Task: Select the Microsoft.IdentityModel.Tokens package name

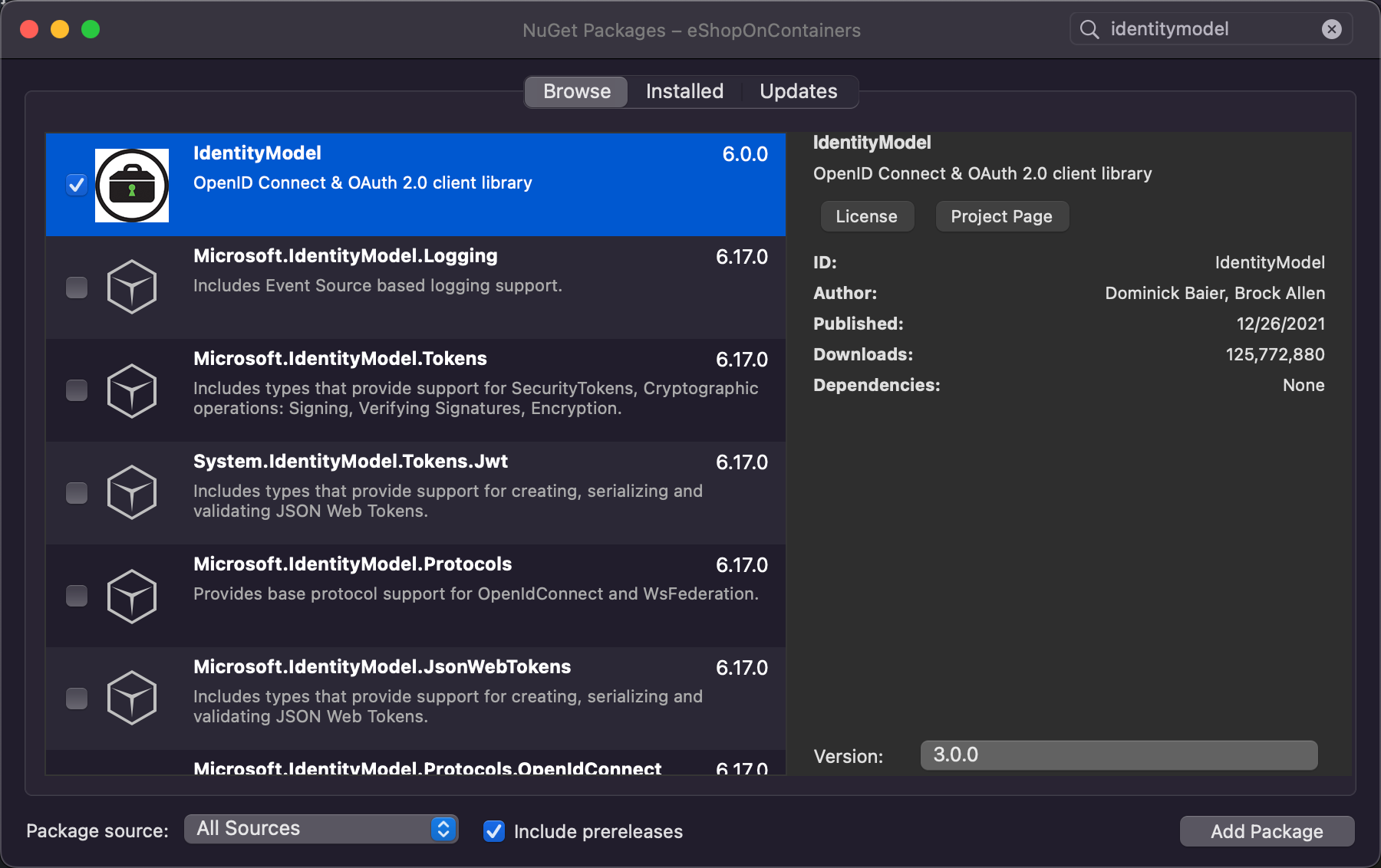Action: 340,359
